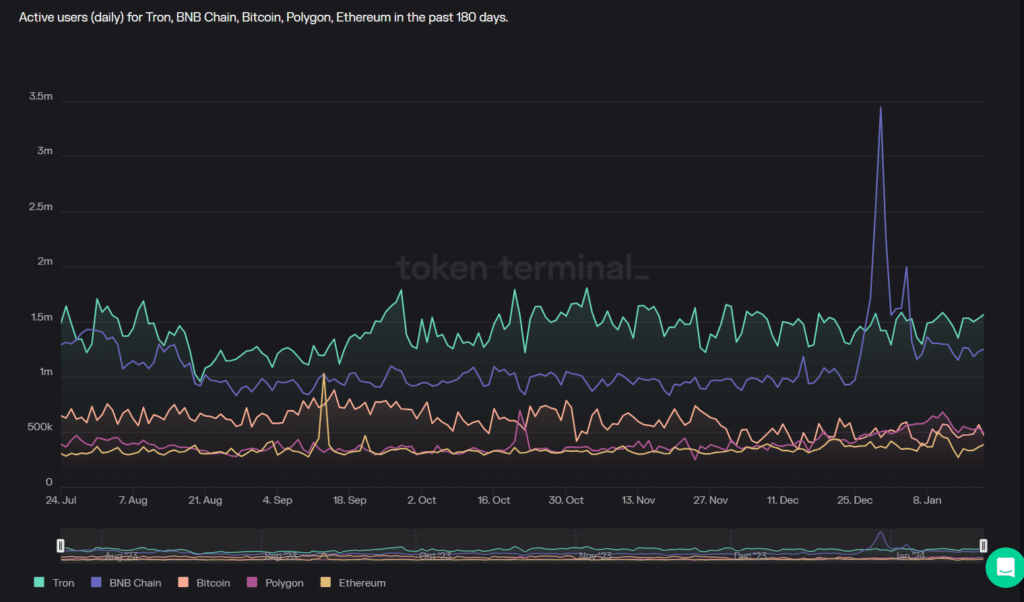Click the Oct '23 label in navigator
1024x602 pixels.
pyautogui.click(x=435, y=555)
